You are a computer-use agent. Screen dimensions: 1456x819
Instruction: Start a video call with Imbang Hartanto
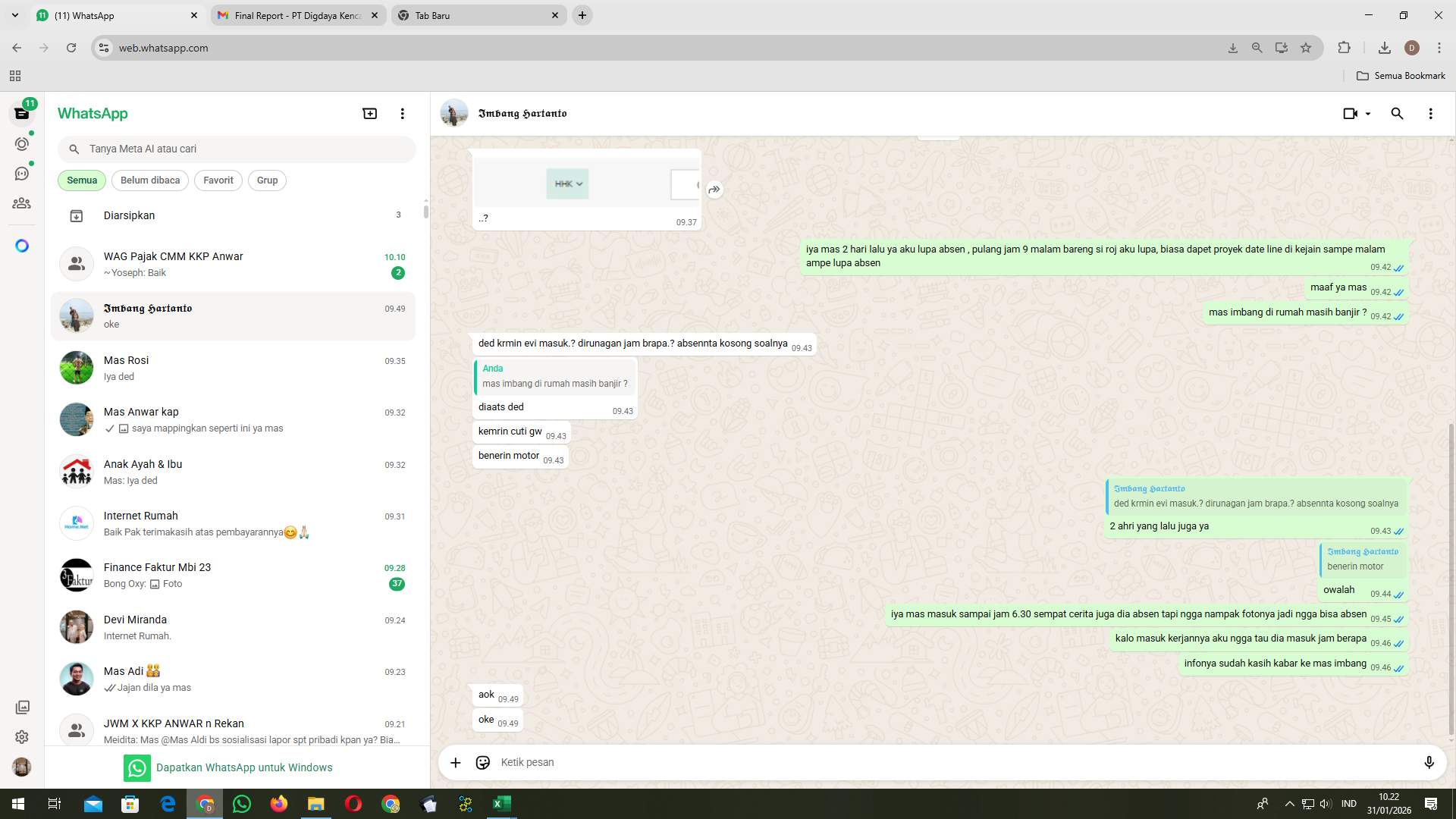click(1350, 113)
